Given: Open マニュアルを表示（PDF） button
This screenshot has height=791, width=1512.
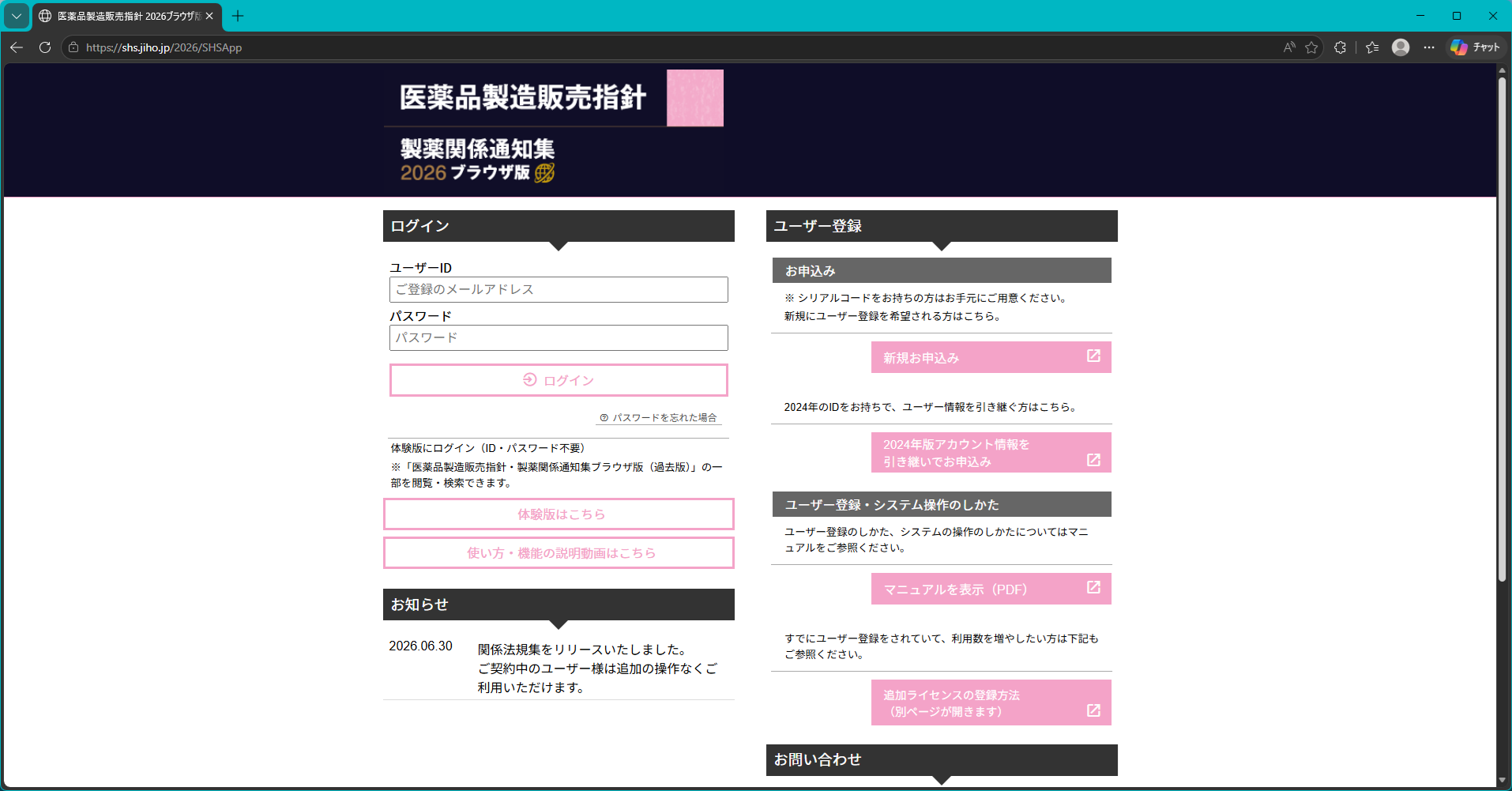Looking at the screenshot, I should click(x=991, y=589).
